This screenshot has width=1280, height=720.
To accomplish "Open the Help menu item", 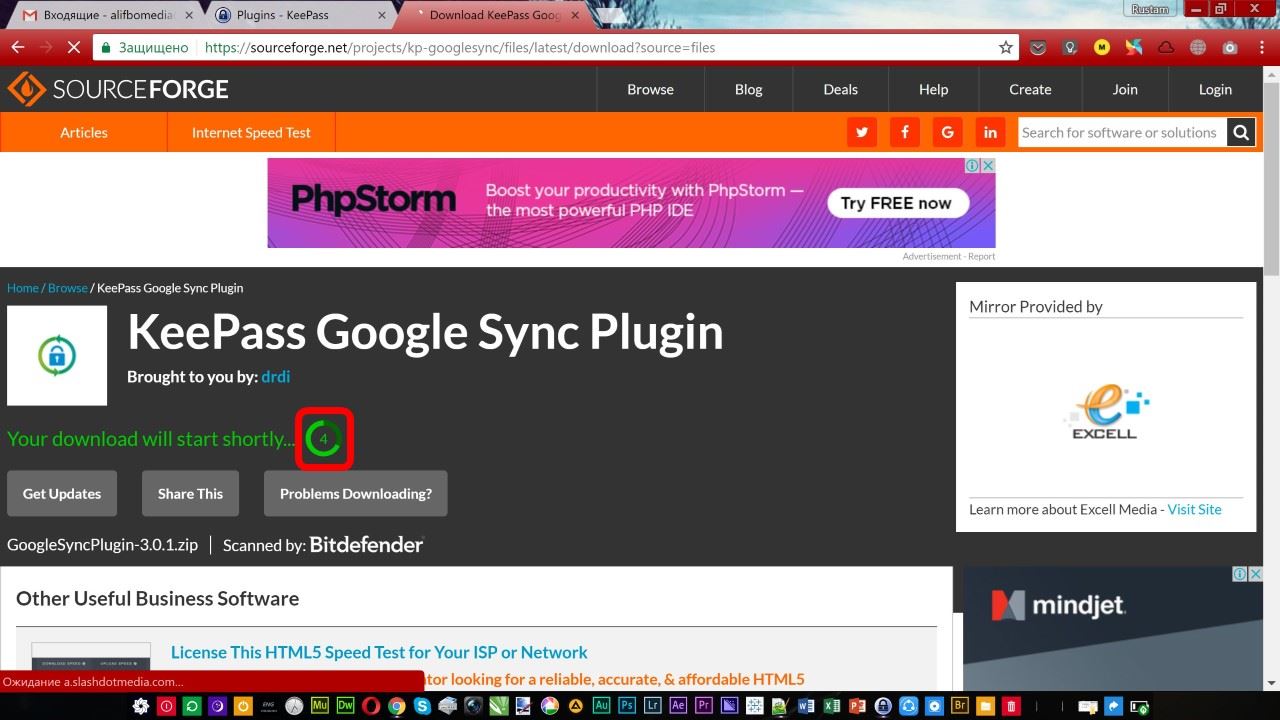I will (x=933, y=89).
